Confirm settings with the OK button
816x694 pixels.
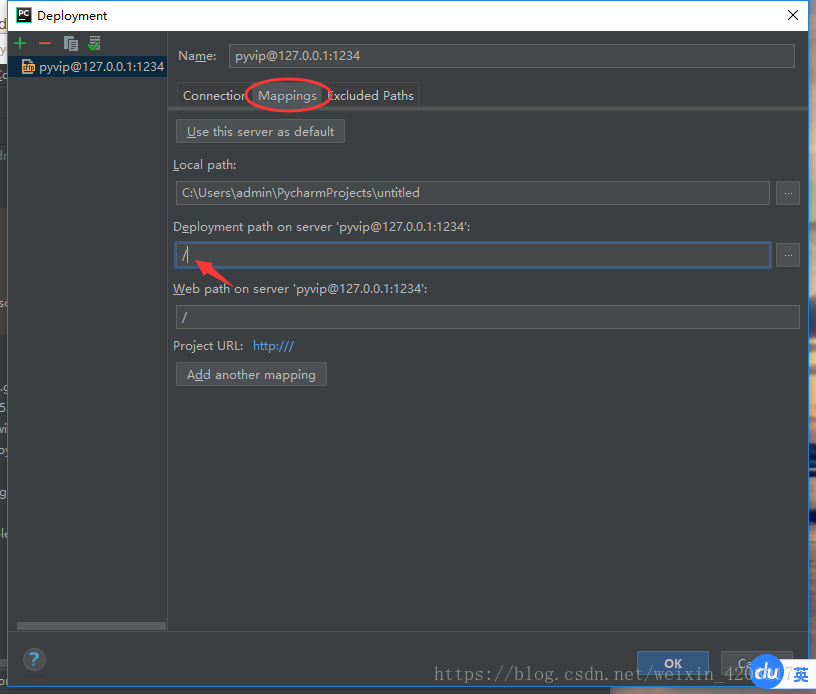coord(672,663)
